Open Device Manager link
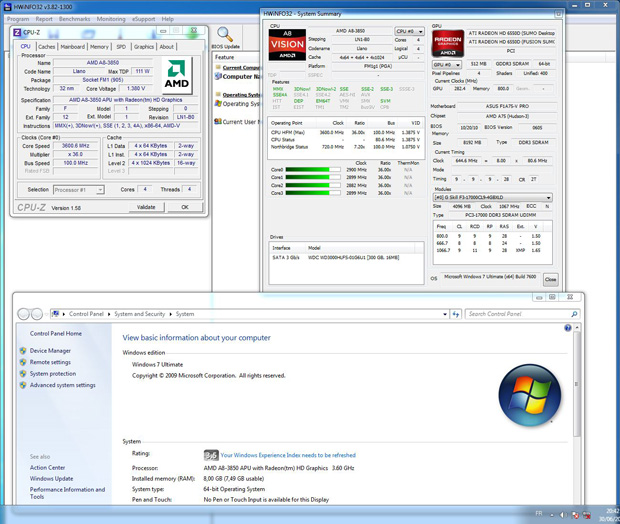620x524 pixels. click(50, 351)
